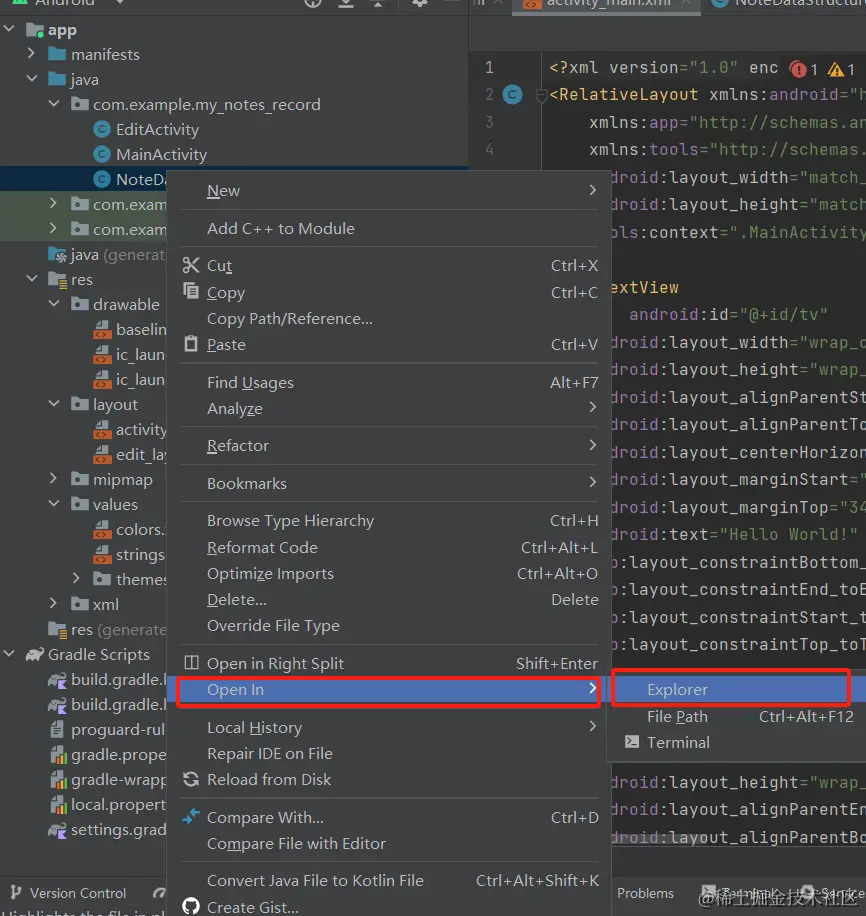This screenshot has height=916, width=866.
Task: Open the Bookmarks submenu
Action: (x=389, y=484)
